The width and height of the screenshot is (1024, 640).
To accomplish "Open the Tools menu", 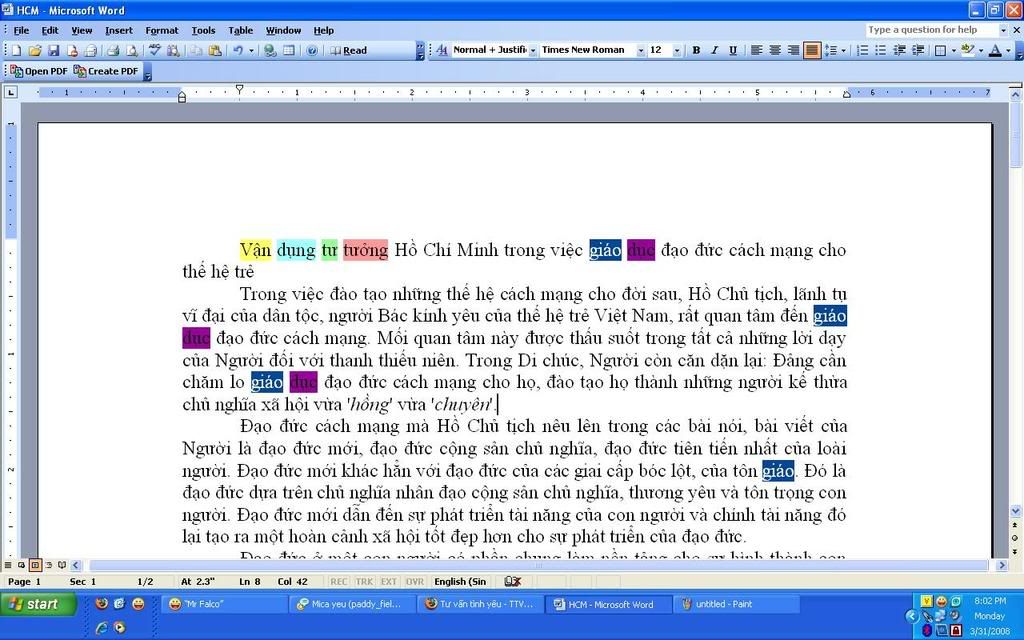I will (203, 30).
